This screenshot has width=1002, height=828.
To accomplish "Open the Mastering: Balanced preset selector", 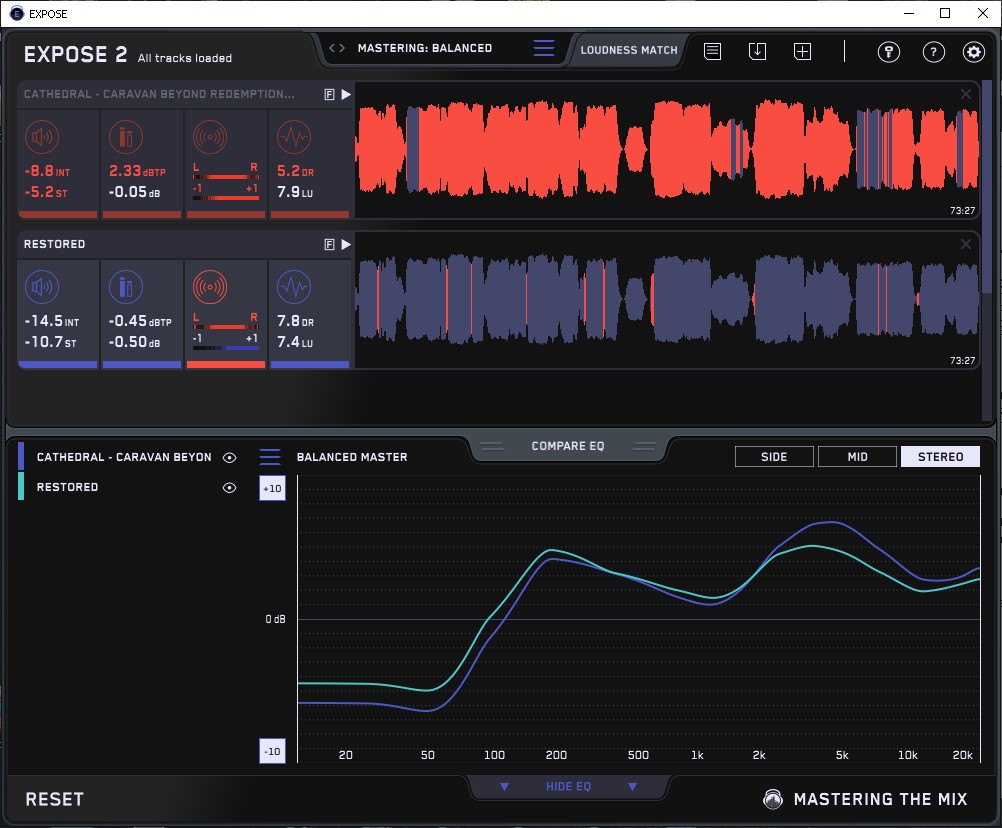I will click(x=424, y=48).
